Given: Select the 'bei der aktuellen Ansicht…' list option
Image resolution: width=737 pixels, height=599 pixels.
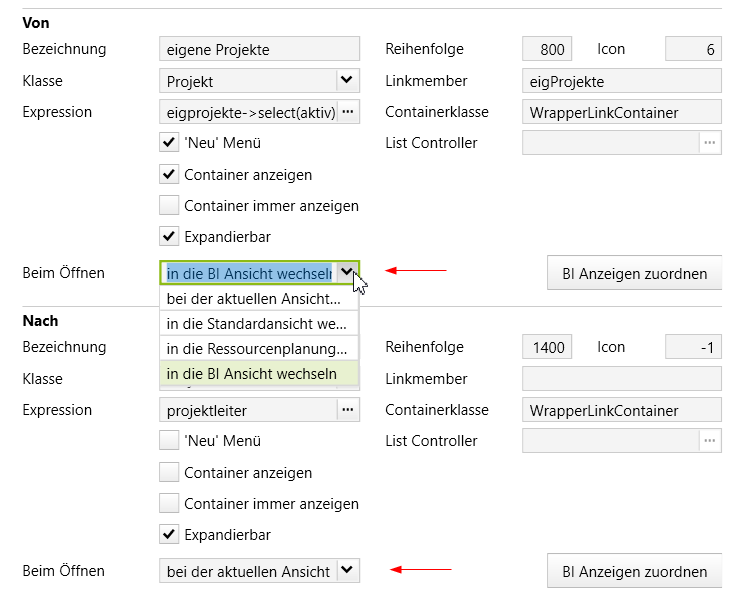Looking at the screenshot, I should (x=258, y=298).
